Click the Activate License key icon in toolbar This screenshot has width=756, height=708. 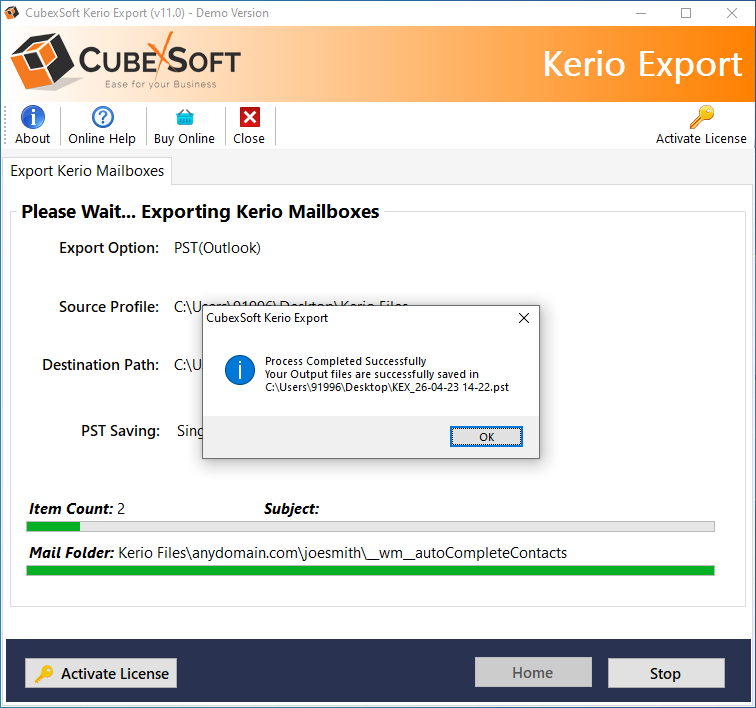(702, 117)
